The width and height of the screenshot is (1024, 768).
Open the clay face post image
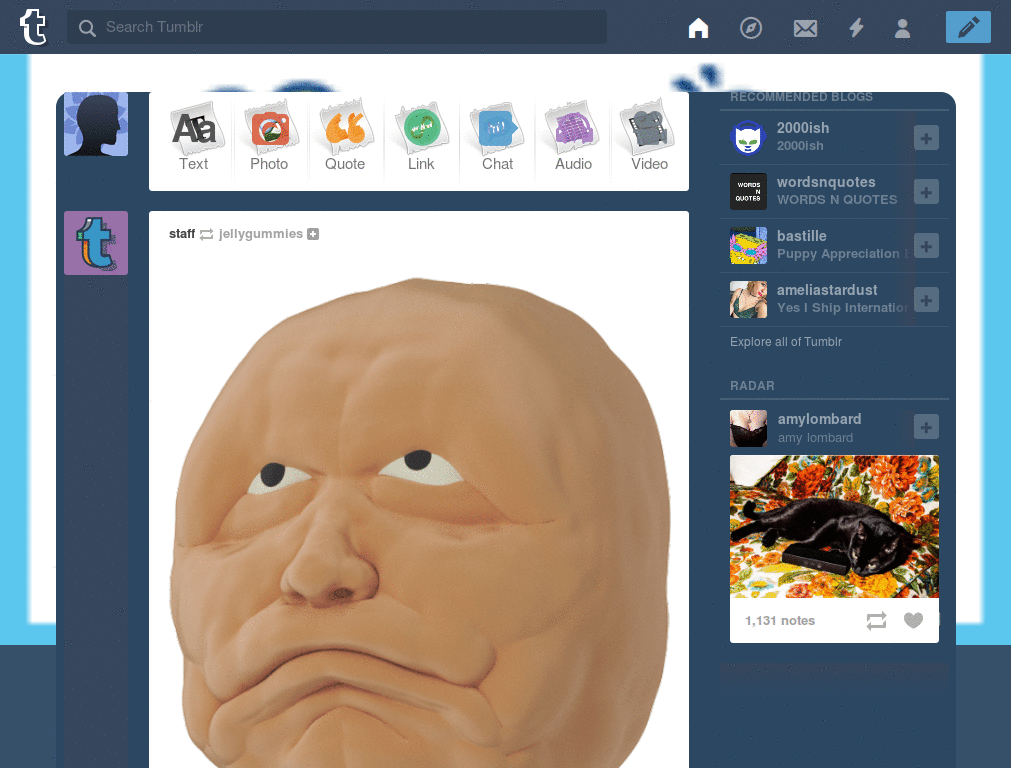[x=419, y=522]
